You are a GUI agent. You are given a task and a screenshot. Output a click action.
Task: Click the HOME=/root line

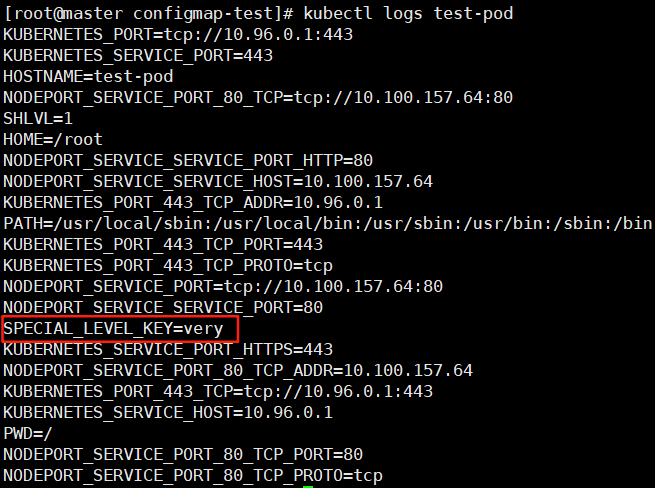(53, 139)
